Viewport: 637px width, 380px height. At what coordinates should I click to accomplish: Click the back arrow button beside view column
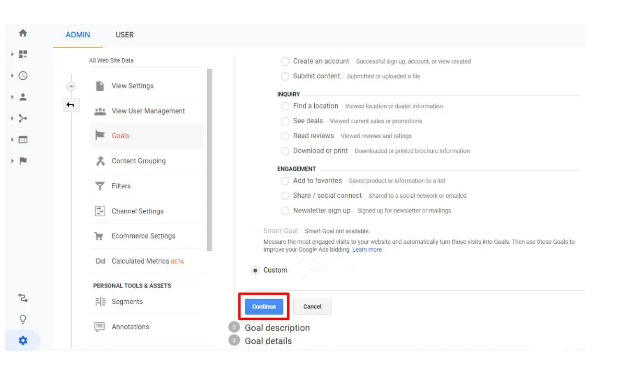[x=71, y=105]
